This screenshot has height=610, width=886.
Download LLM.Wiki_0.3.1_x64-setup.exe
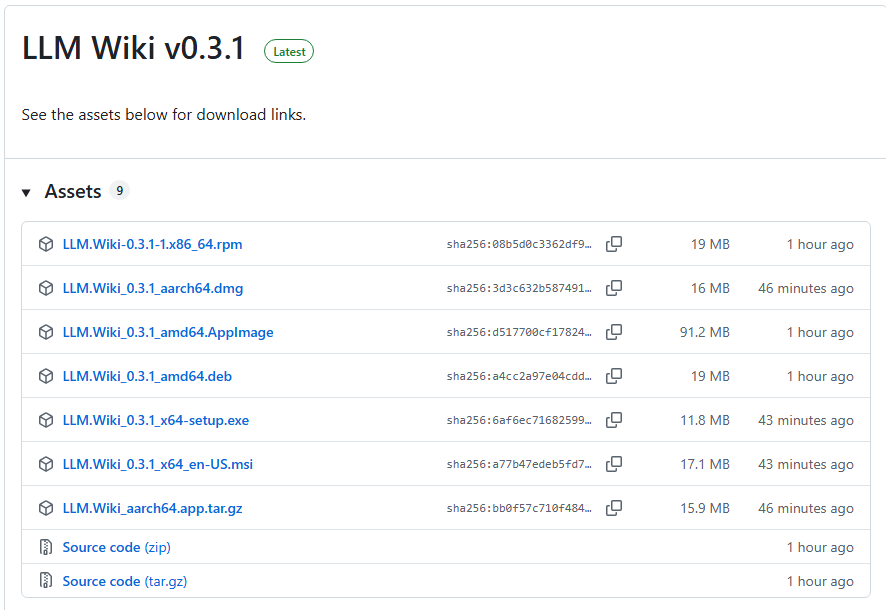point(156,420)
